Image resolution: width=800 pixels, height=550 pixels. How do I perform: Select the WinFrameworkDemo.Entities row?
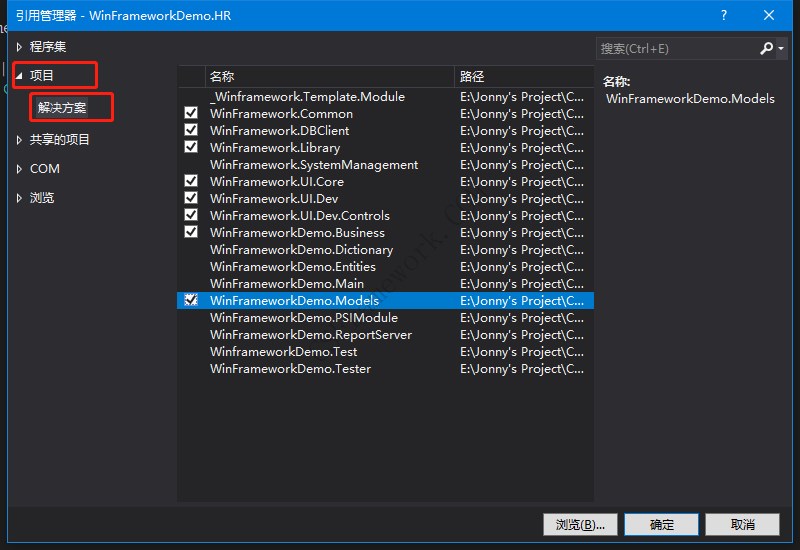385,266
